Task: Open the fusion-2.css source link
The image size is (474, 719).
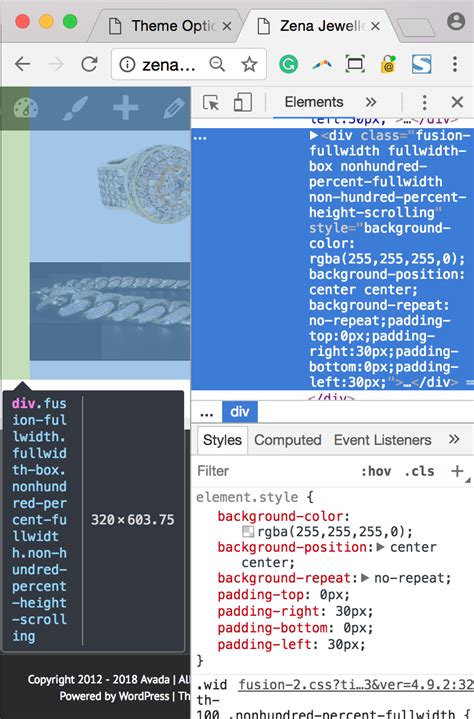Action: (356, 685)
